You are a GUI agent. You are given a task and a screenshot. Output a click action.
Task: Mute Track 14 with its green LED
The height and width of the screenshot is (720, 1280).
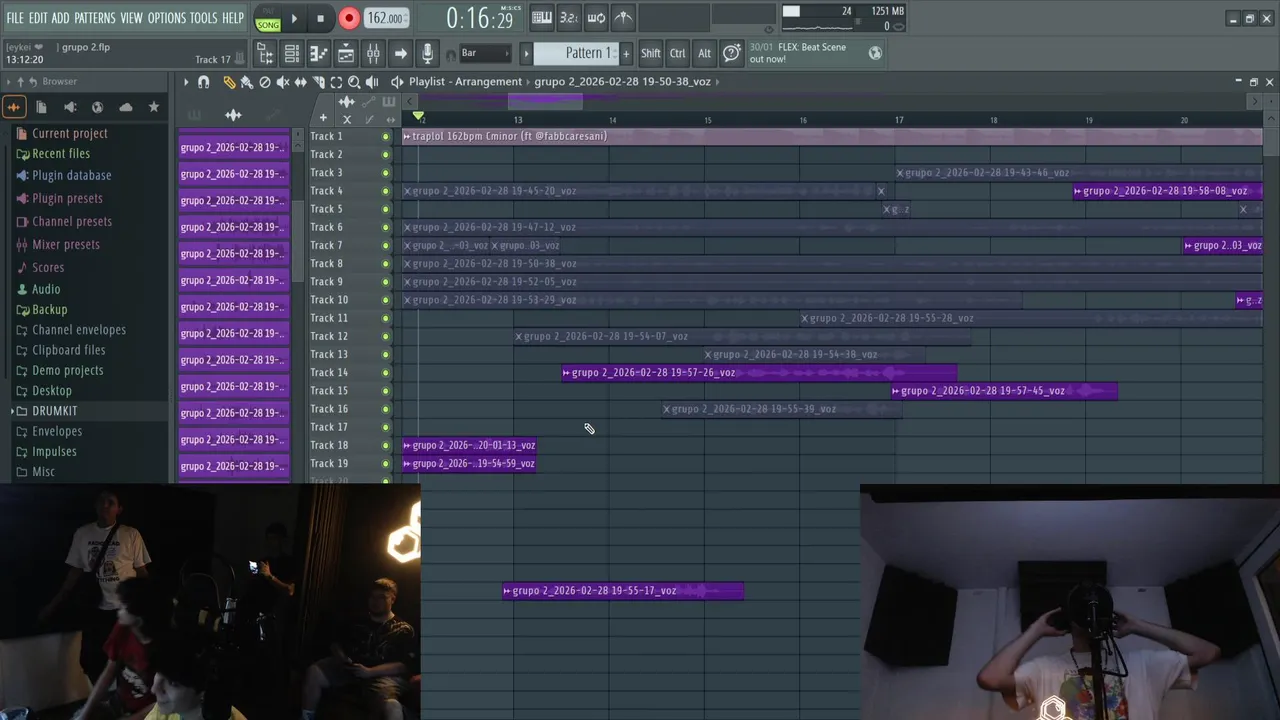point(386,373)
